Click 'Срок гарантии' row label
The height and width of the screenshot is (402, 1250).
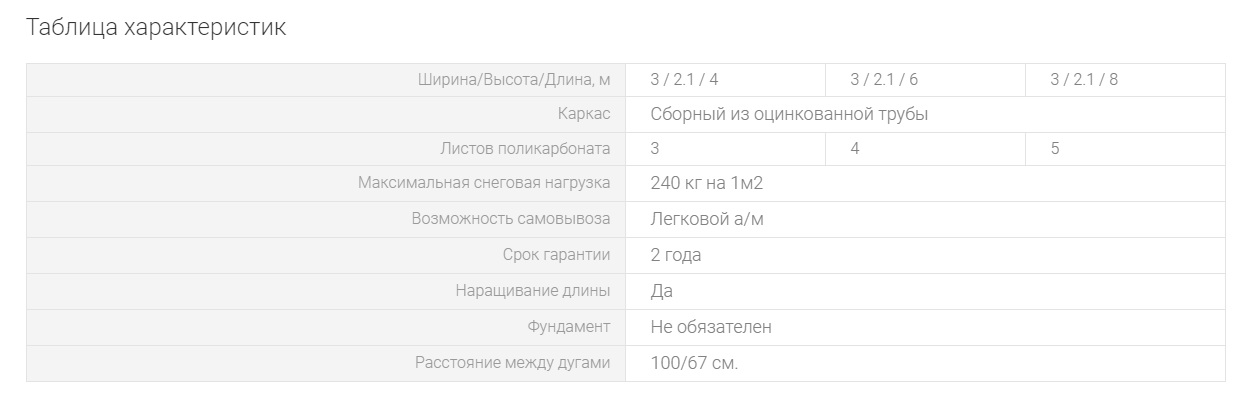click(x=556, y=255)
